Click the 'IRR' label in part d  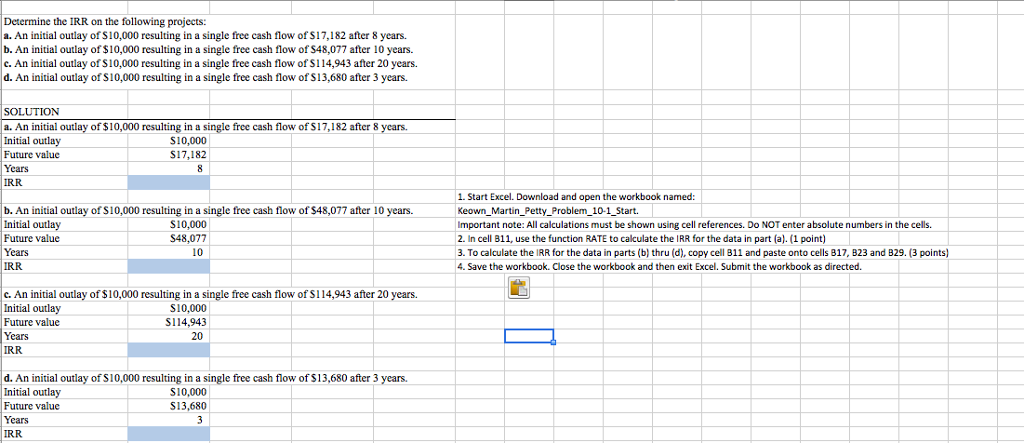click(x=12, y=434)
